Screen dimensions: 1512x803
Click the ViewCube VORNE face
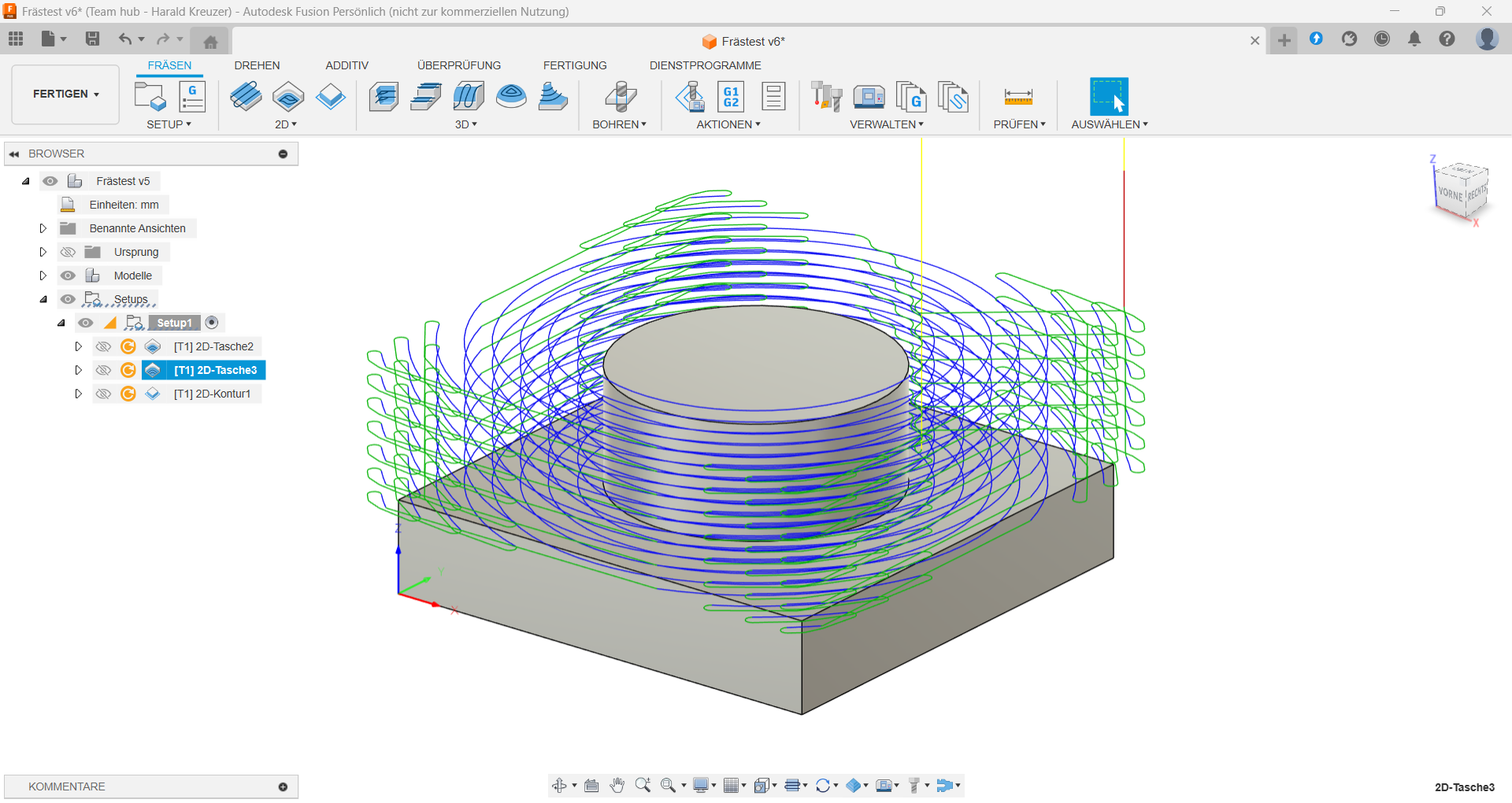[x=1450, y=194]
